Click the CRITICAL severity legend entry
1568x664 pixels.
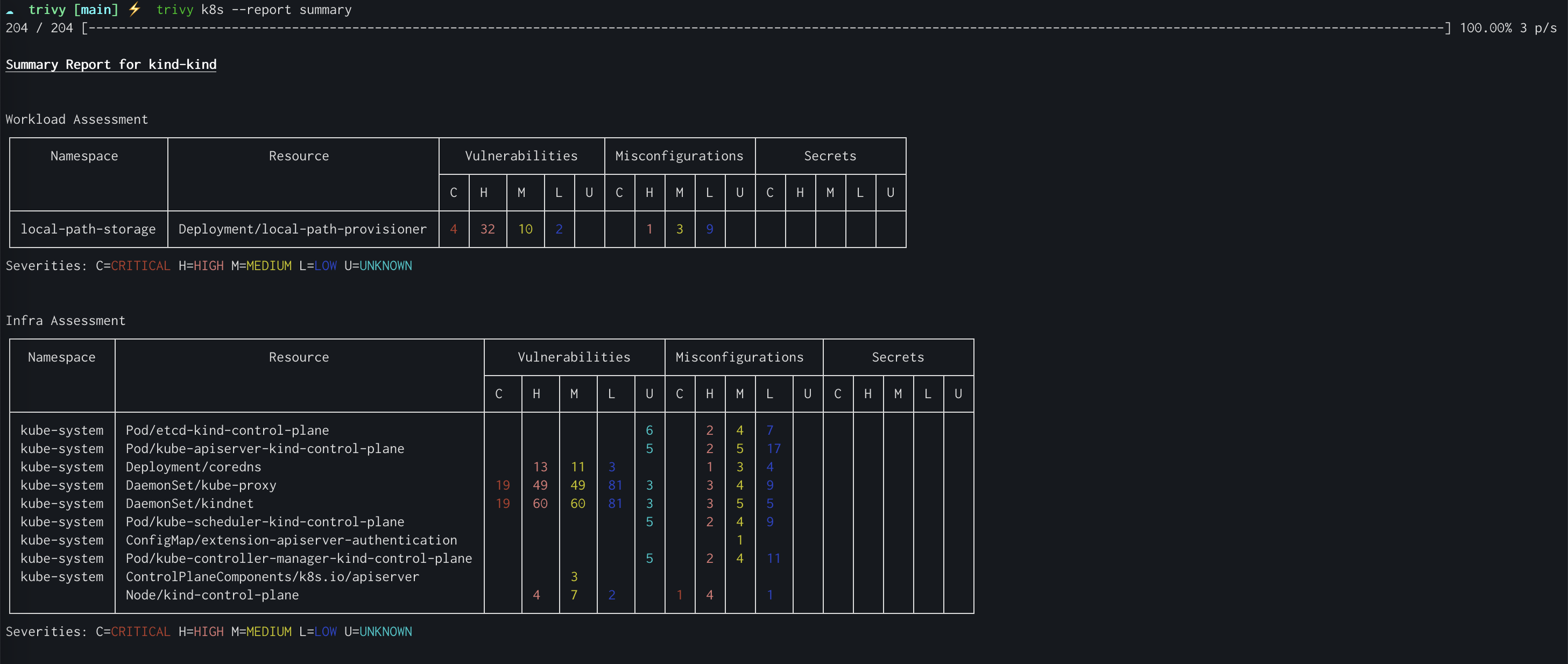140,265
